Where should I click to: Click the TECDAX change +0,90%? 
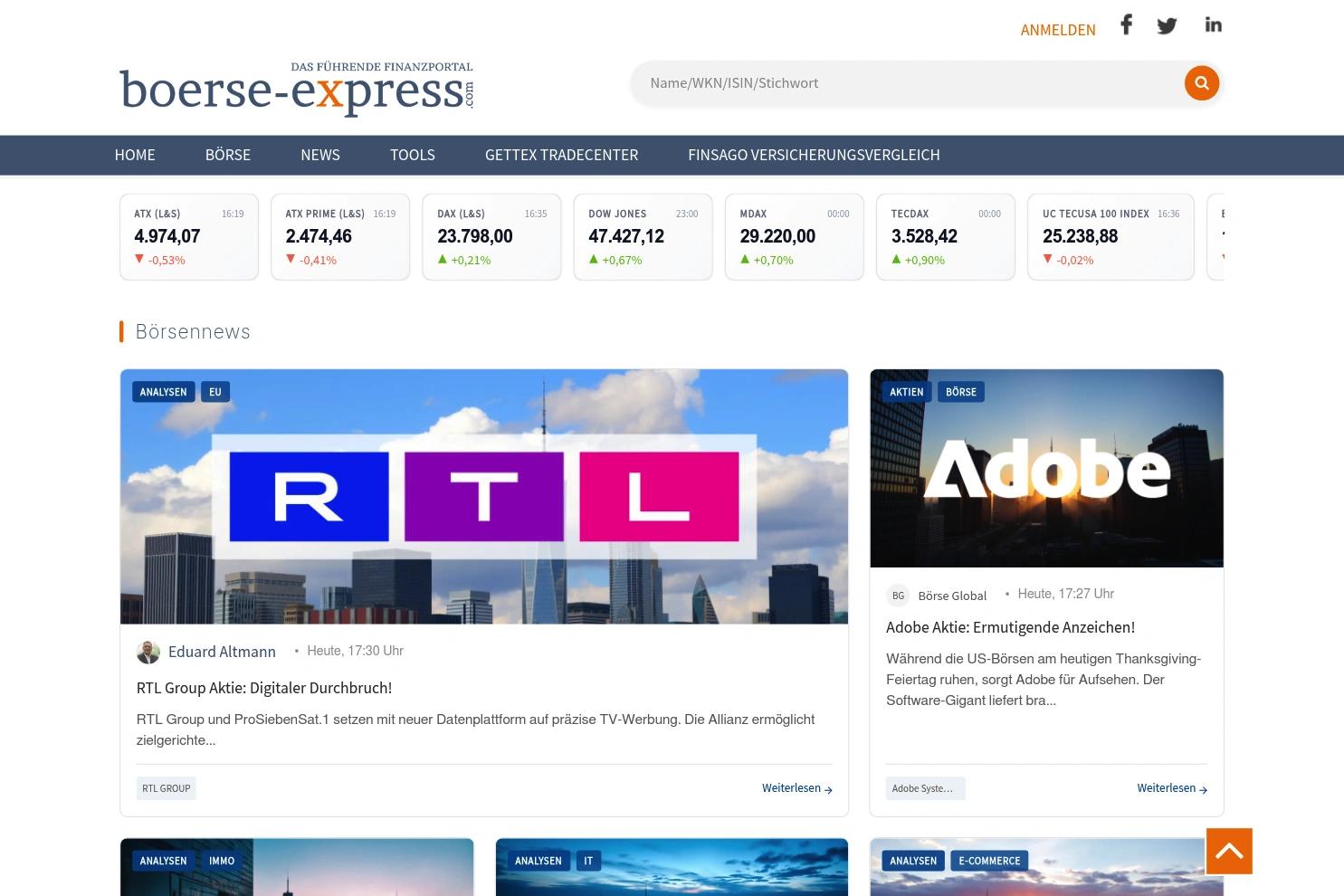924,260
